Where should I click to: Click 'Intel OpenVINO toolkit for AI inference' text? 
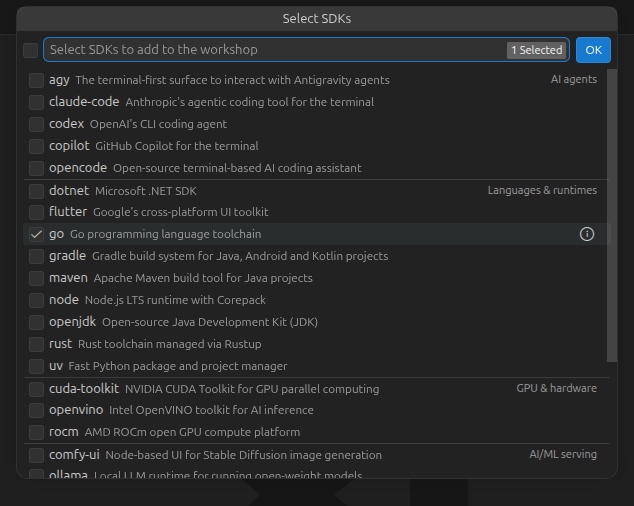point(211,410)
